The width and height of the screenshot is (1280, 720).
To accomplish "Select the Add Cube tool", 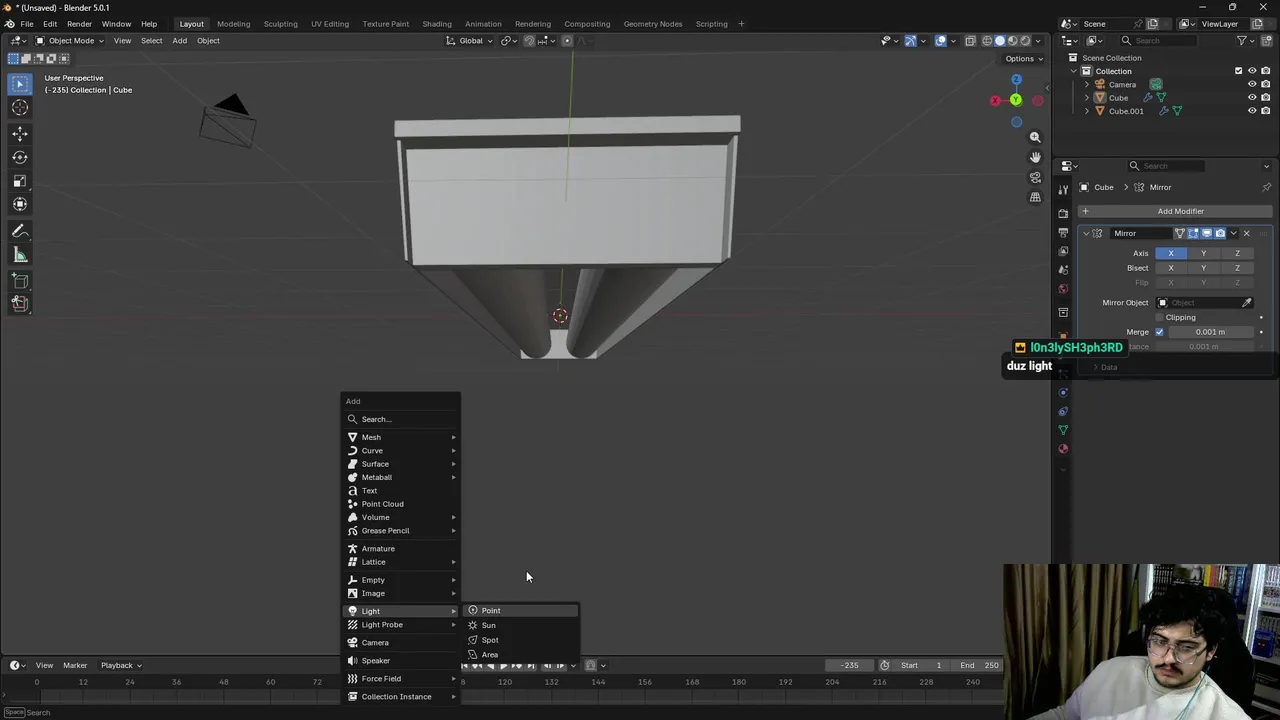I will [x=20, y=281].
